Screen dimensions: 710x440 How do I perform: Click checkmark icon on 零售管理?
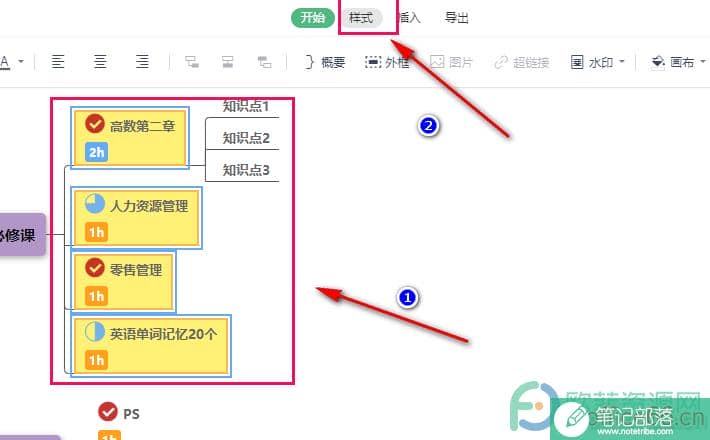pos(95,268)
